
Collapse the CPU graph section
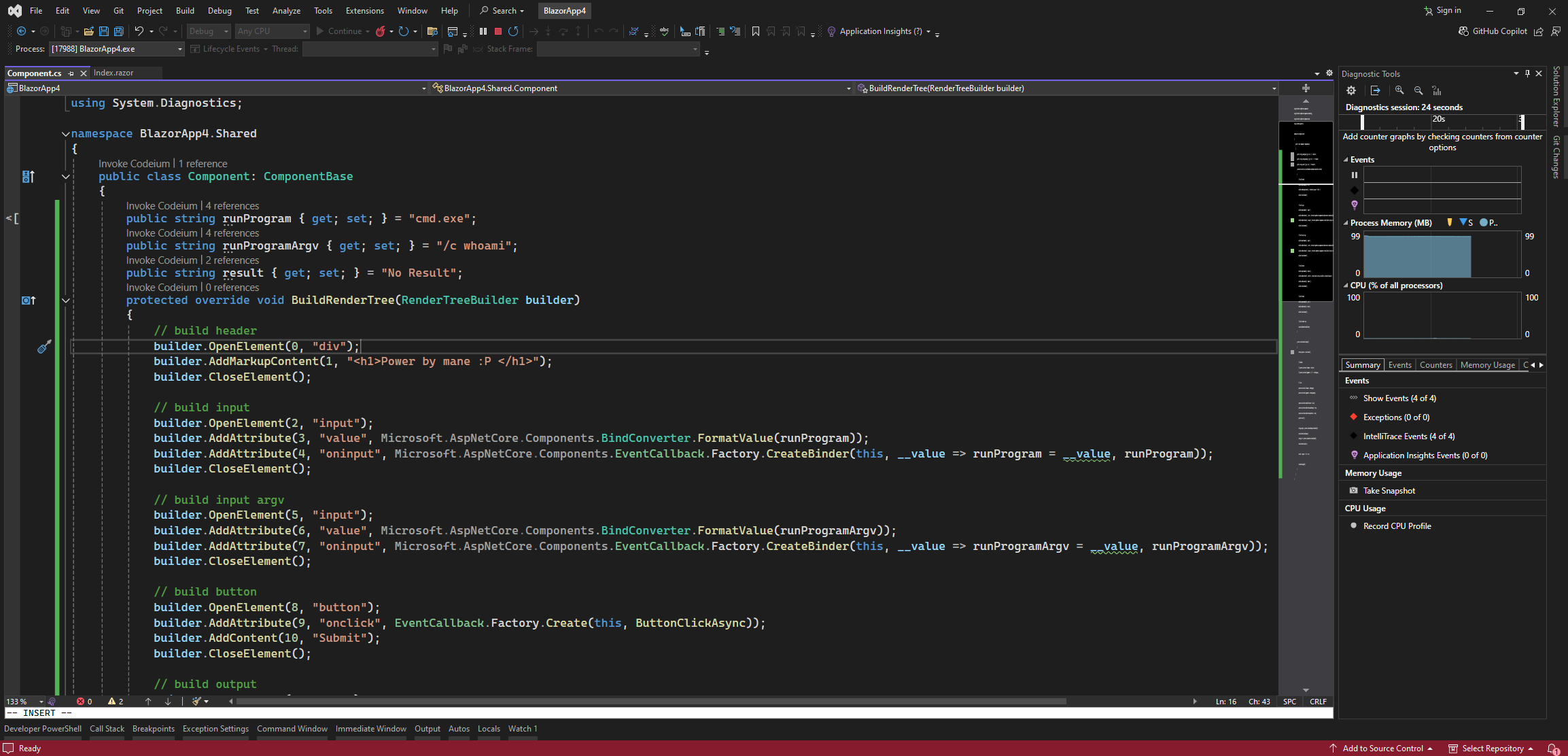[1346, 286]
